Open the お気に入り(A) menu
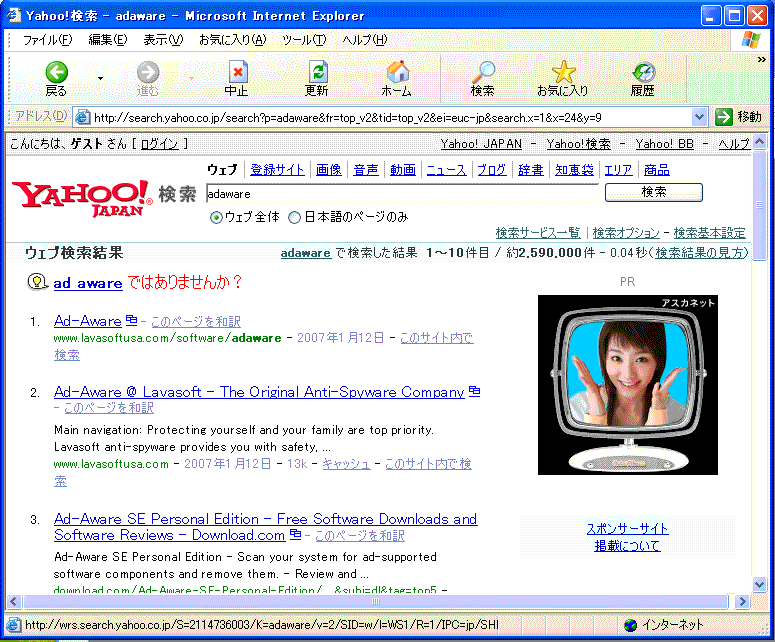Viewport: 775px width, 642px height. 233,40
